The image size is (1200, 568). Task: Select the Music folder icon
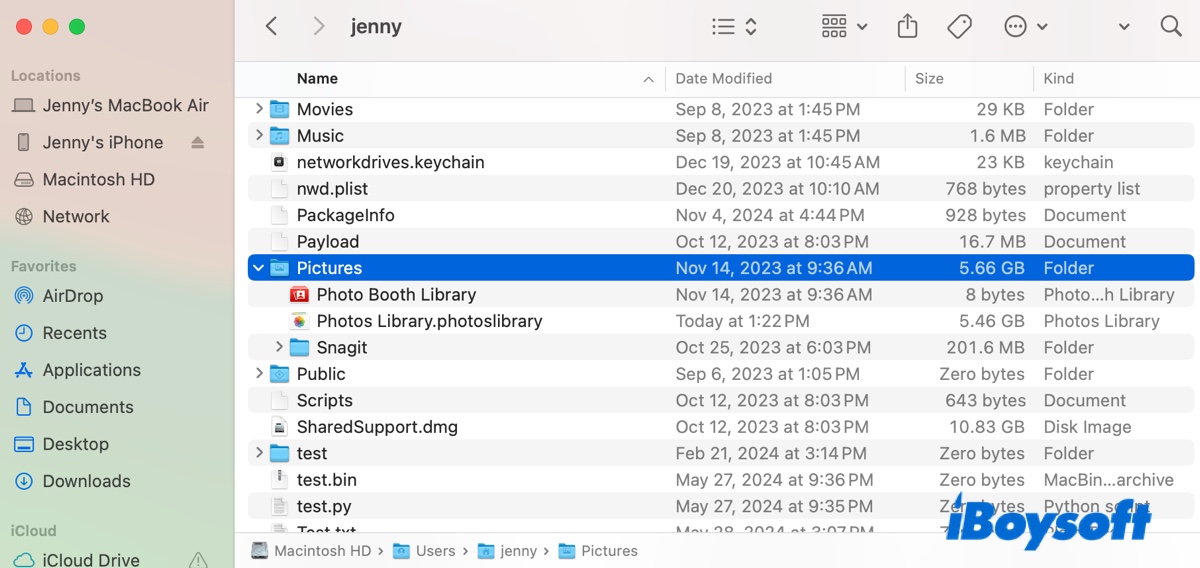click(279, 135)
